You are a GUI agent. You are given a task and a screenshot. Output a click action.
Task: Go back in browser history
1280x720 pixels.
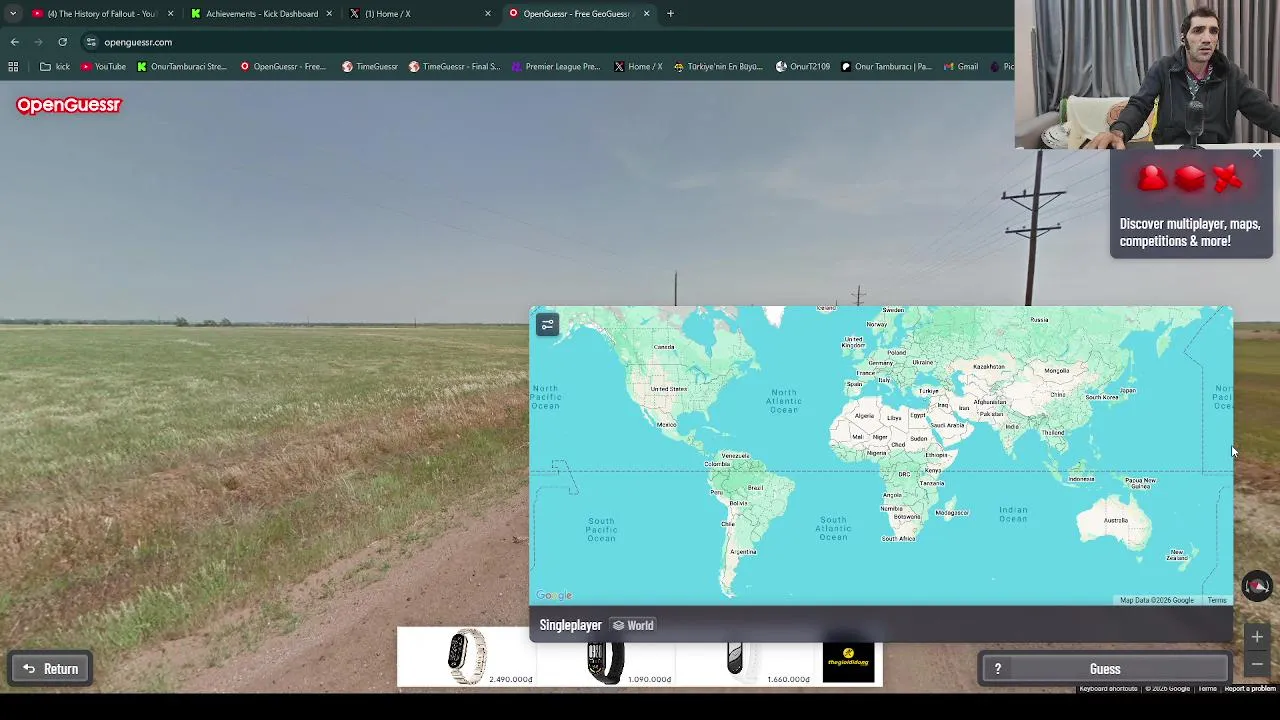click(15, 42)
